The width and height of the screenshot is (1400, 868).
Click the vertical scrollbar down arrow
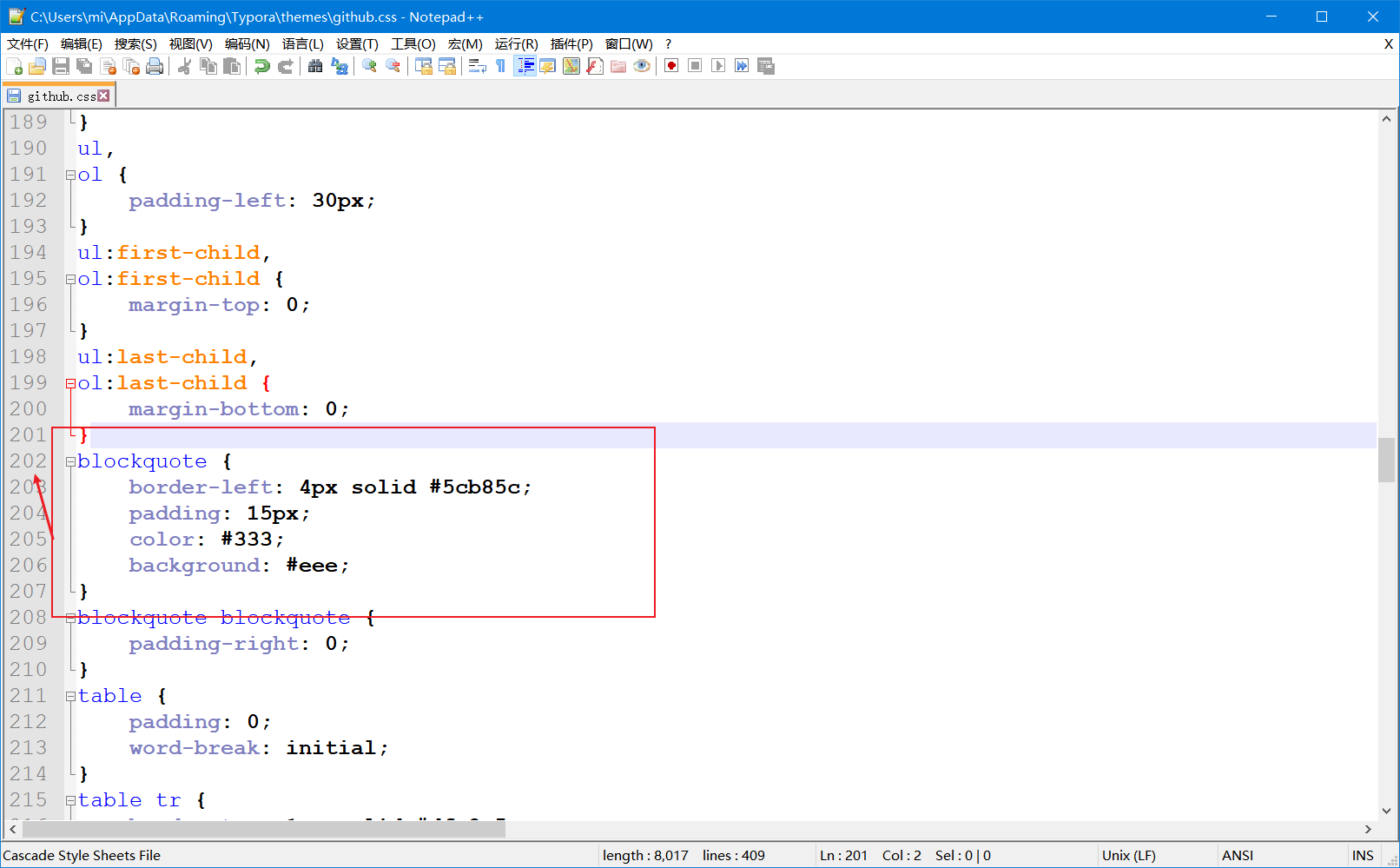[1386, 811]
